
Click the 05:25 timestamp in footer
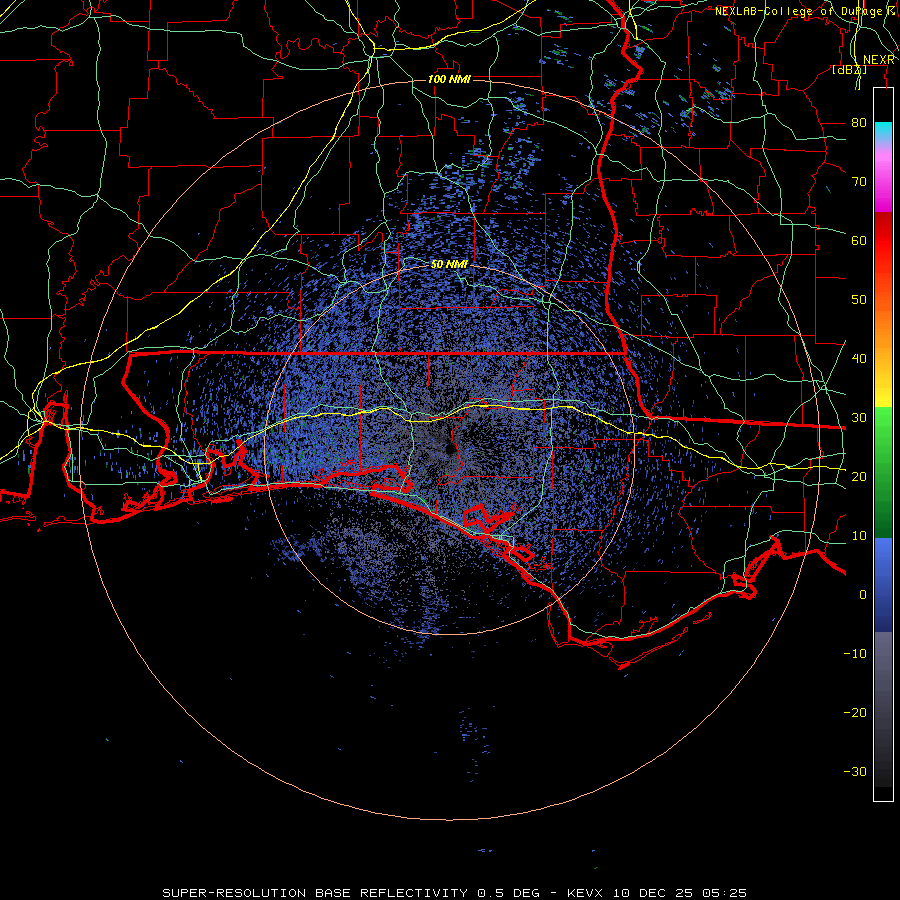[x=726, y=893]
